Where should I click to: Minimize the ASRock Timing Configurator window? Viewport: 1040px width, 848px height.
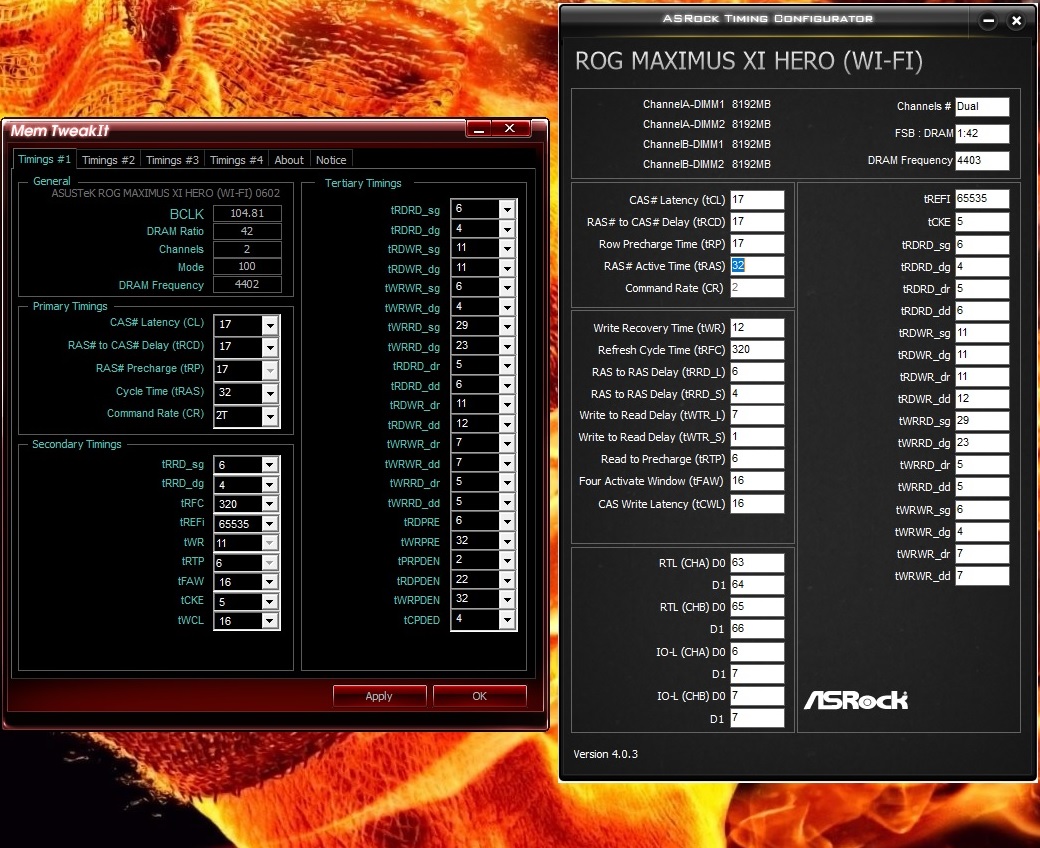point(988,21)
